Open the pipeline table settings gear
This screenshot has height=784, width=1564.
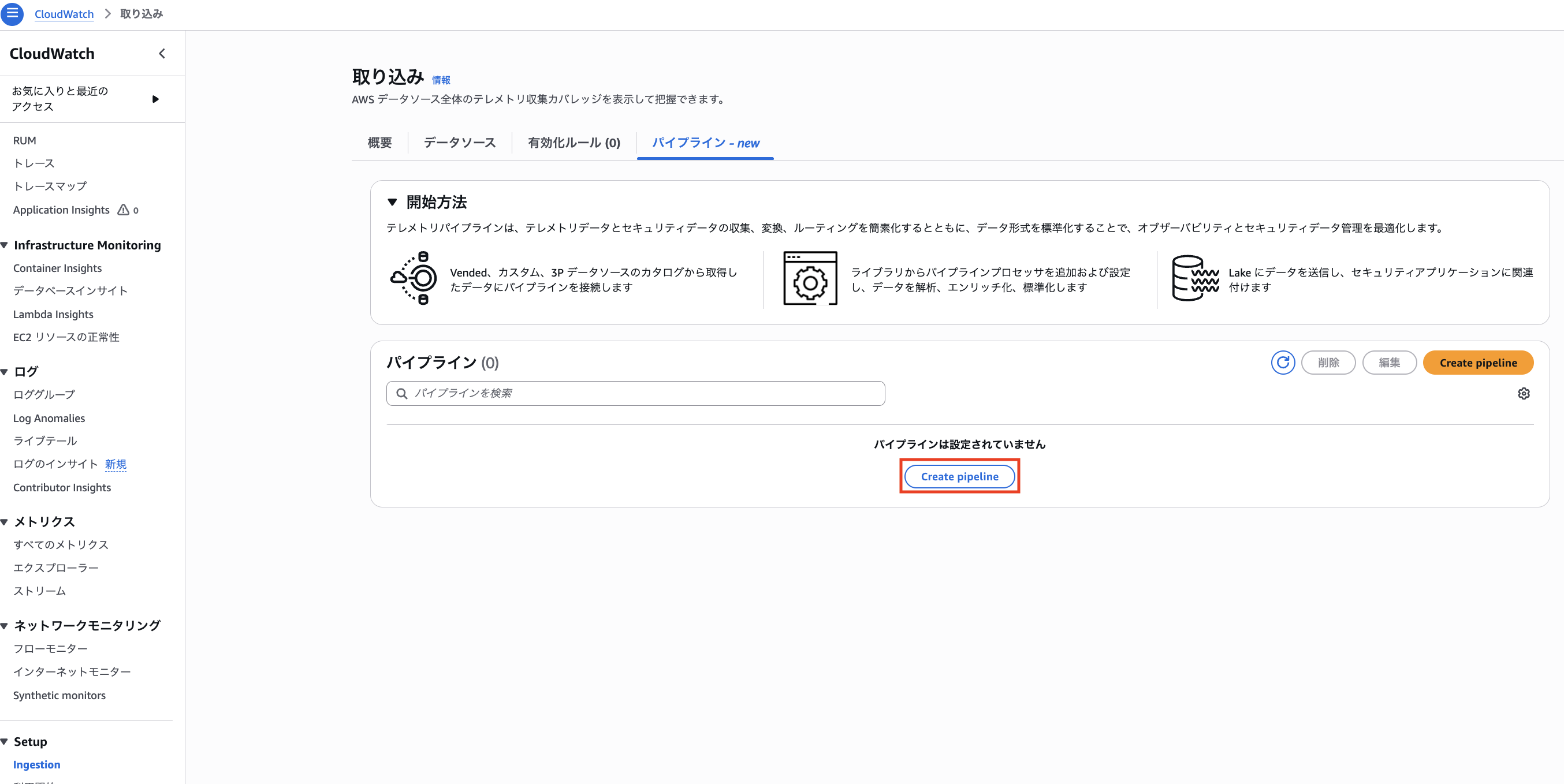click(1525, 393)
